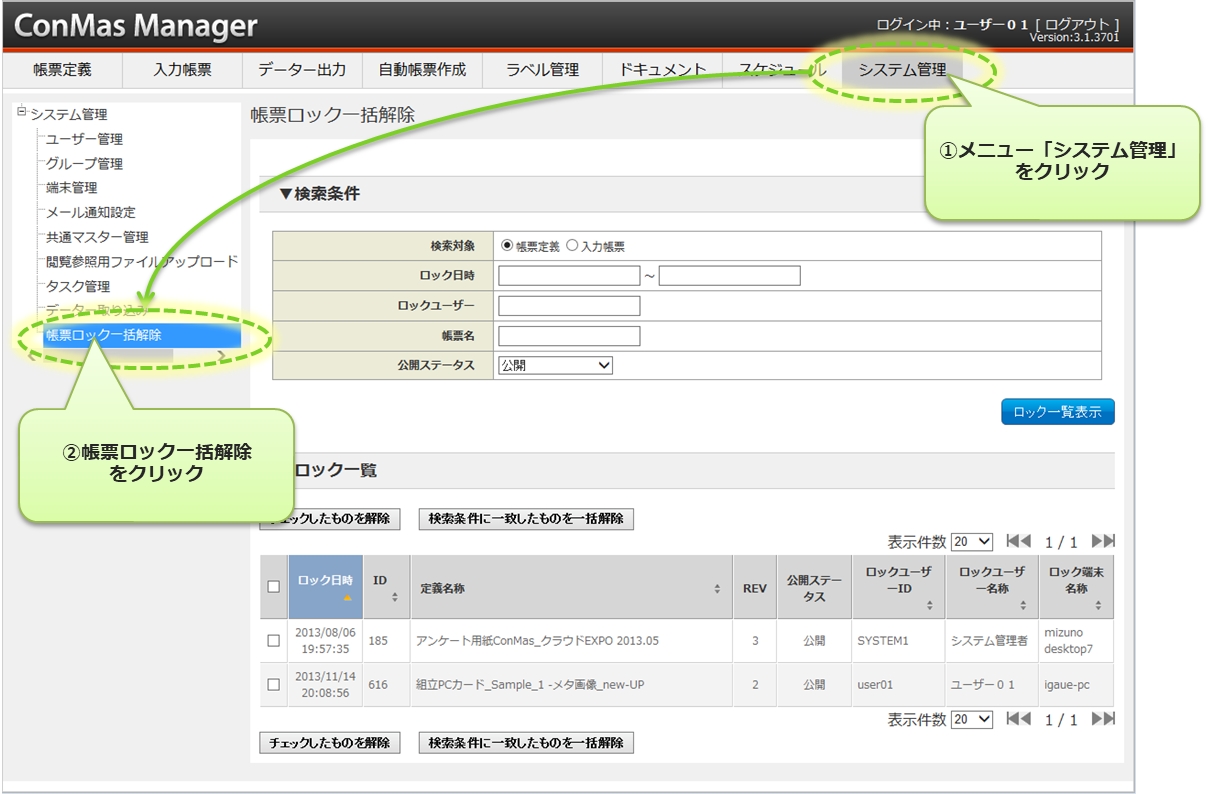
Task: Click last-page arrow in bottom pager
Action: pyautogui.click(x=1103, y=719)
